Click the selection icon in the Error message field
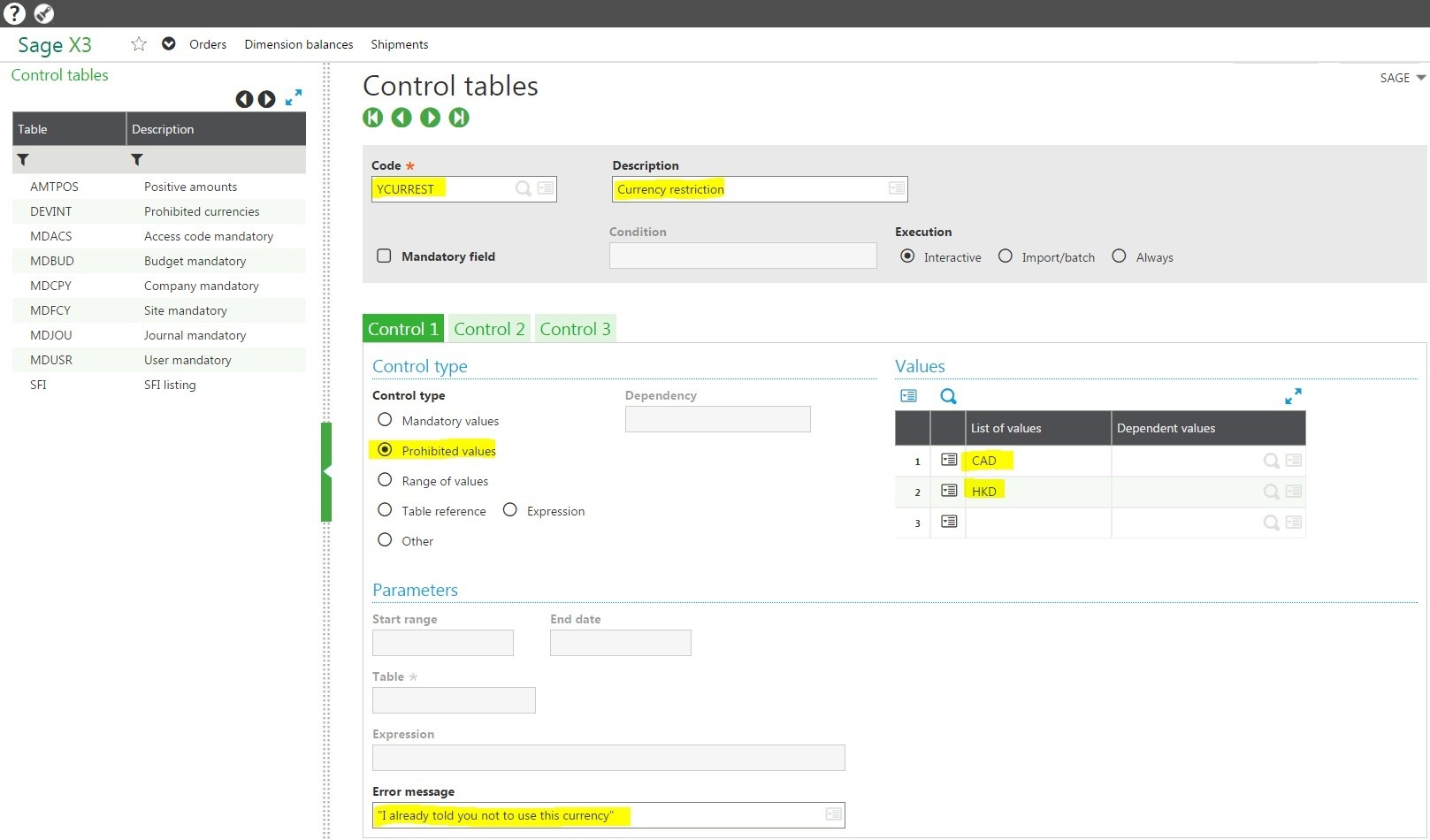This screenshot has width=1430, height=840. click(x=831, y=813)
